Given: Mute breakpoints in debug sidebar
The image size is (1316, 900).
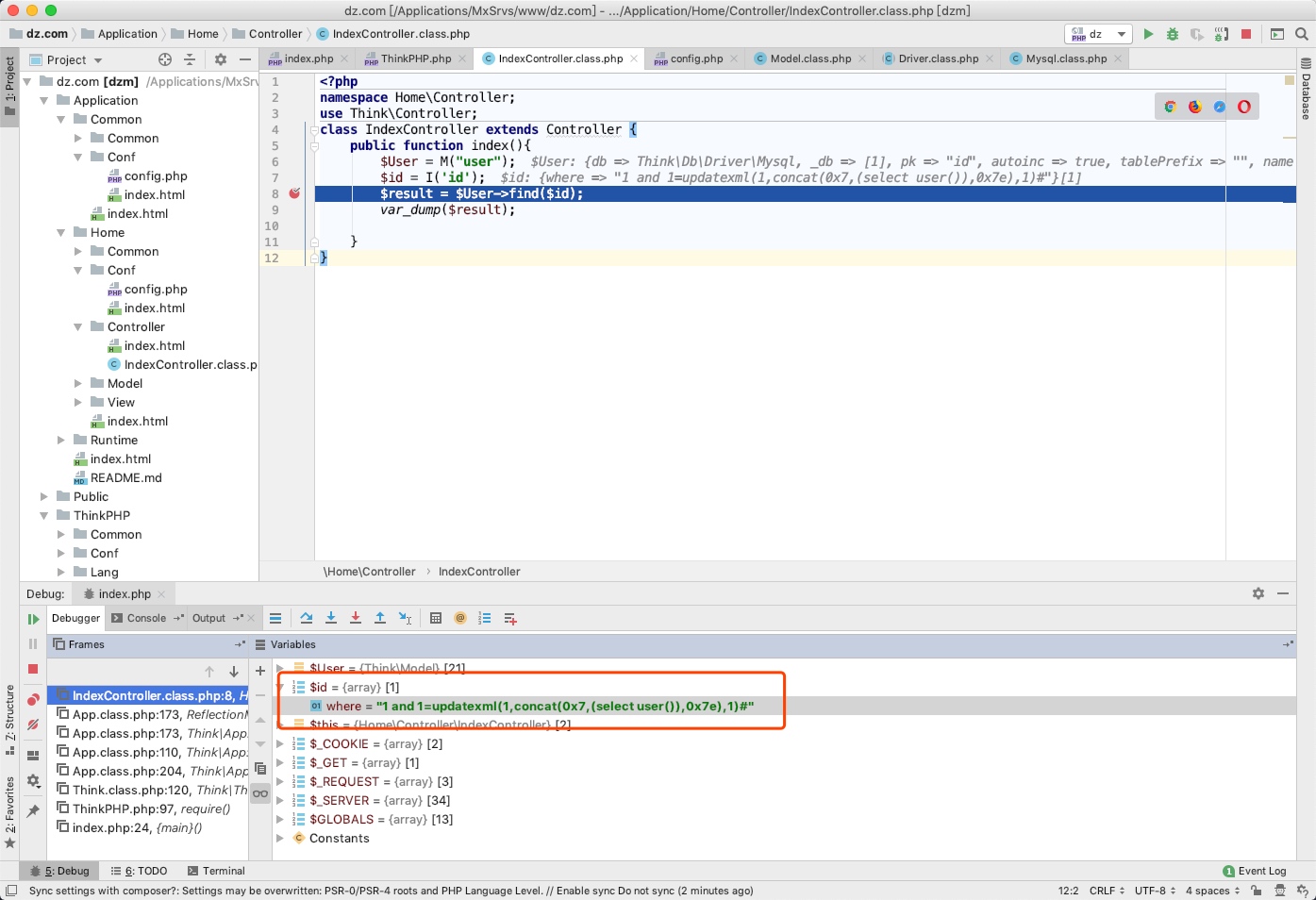Looking at the screenshot, I should point(33,725).
